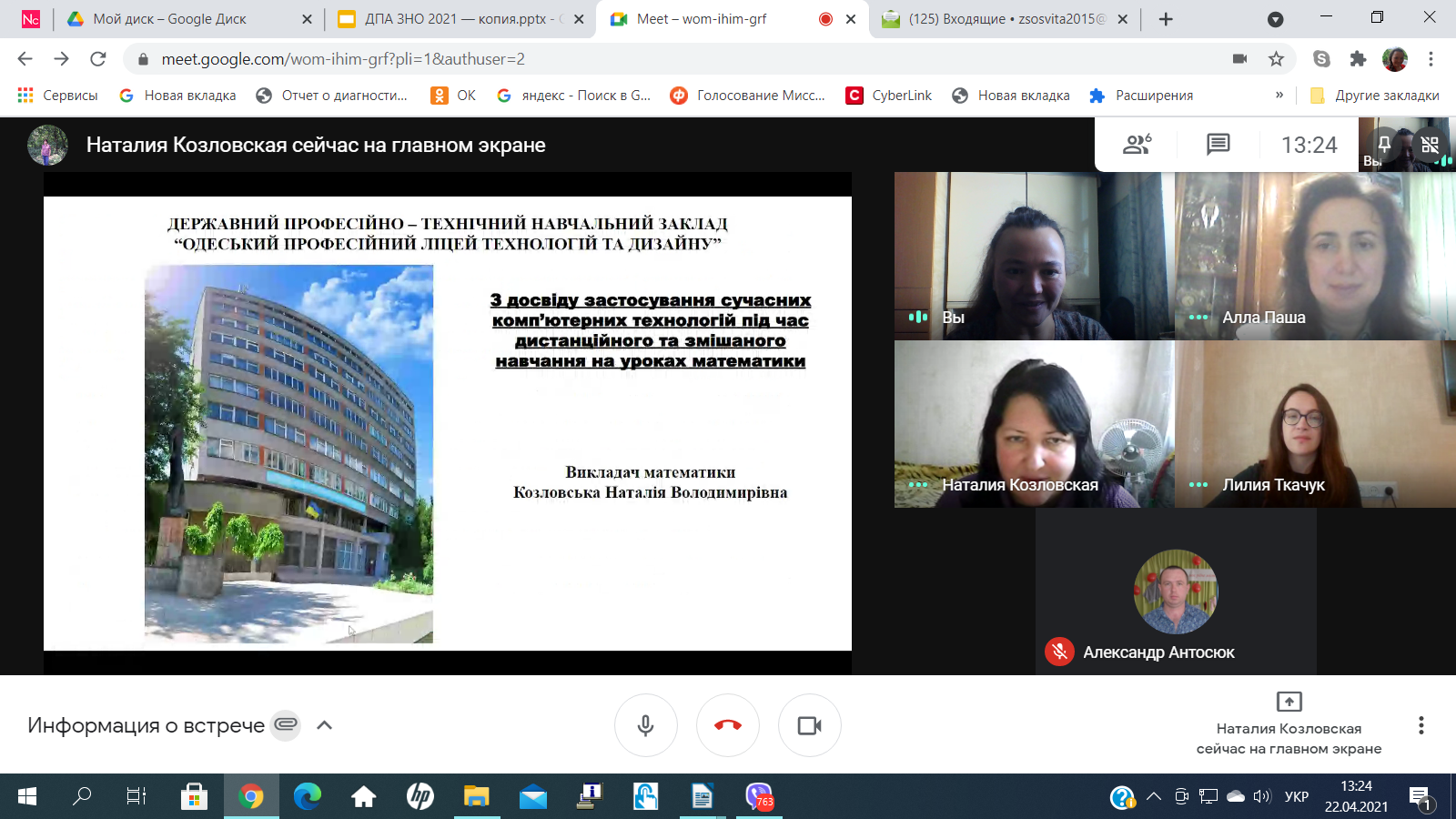Screen dimensions: 1456x819
Task: Click the red hang up call button
Action: click(x=727, y=725)
